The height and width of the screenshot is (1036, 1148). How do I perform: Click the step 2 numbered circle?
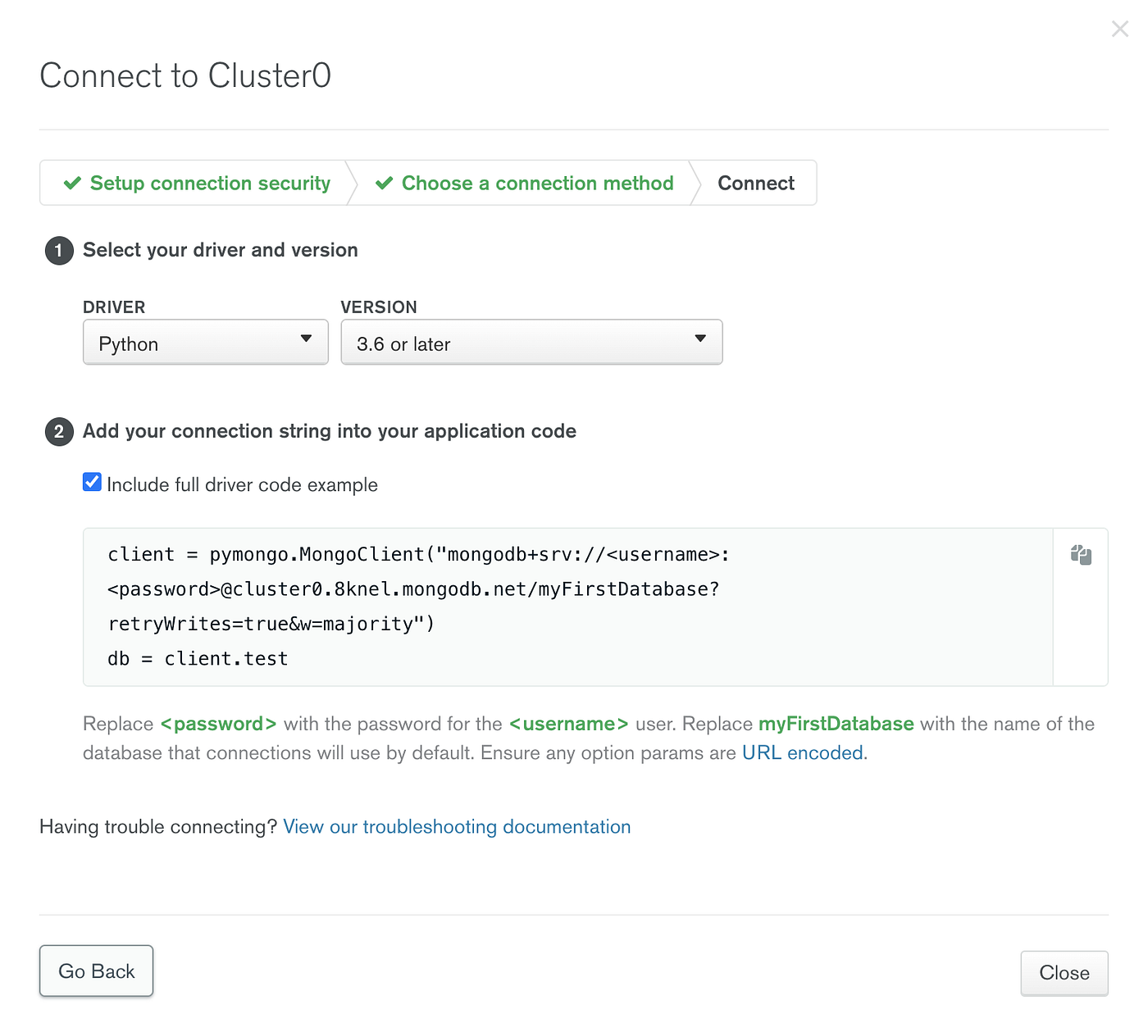tap(58, 432)
